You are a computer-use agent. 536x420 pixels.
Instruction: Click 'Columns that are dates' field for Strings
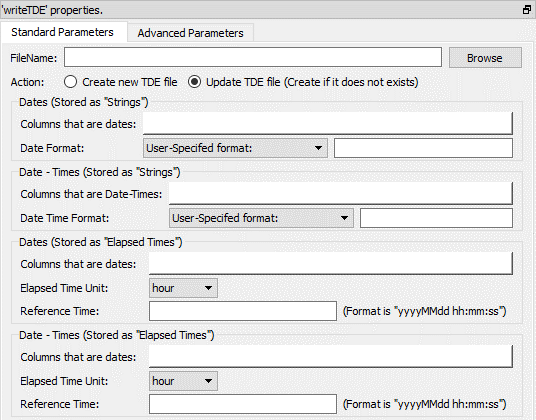click(x=328, y=123)
